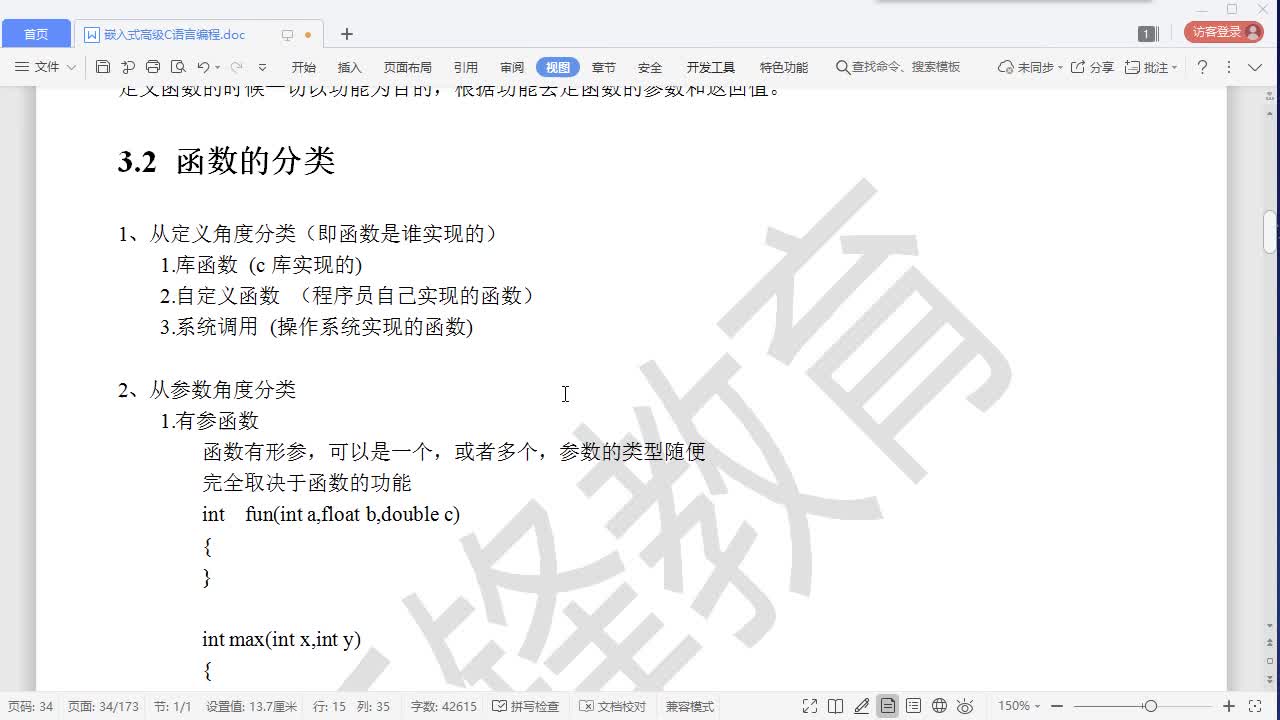Click the full screen view icon
Viewport: 1280px width, 720px height.
pos(810,706)
